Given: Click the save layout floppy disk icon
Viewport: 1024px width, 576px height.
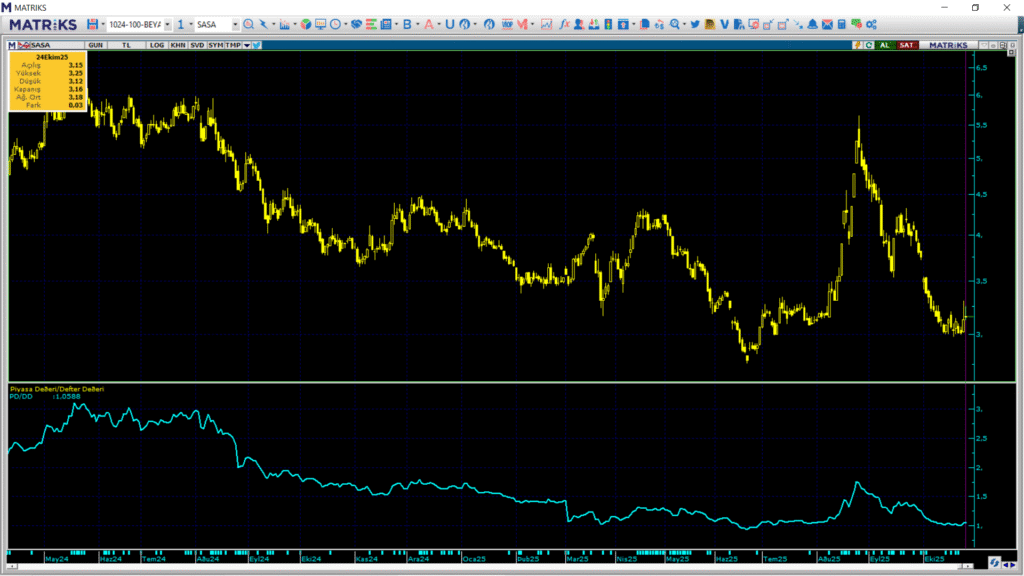Looking at the screenshot, I should [x=92, y=24].
